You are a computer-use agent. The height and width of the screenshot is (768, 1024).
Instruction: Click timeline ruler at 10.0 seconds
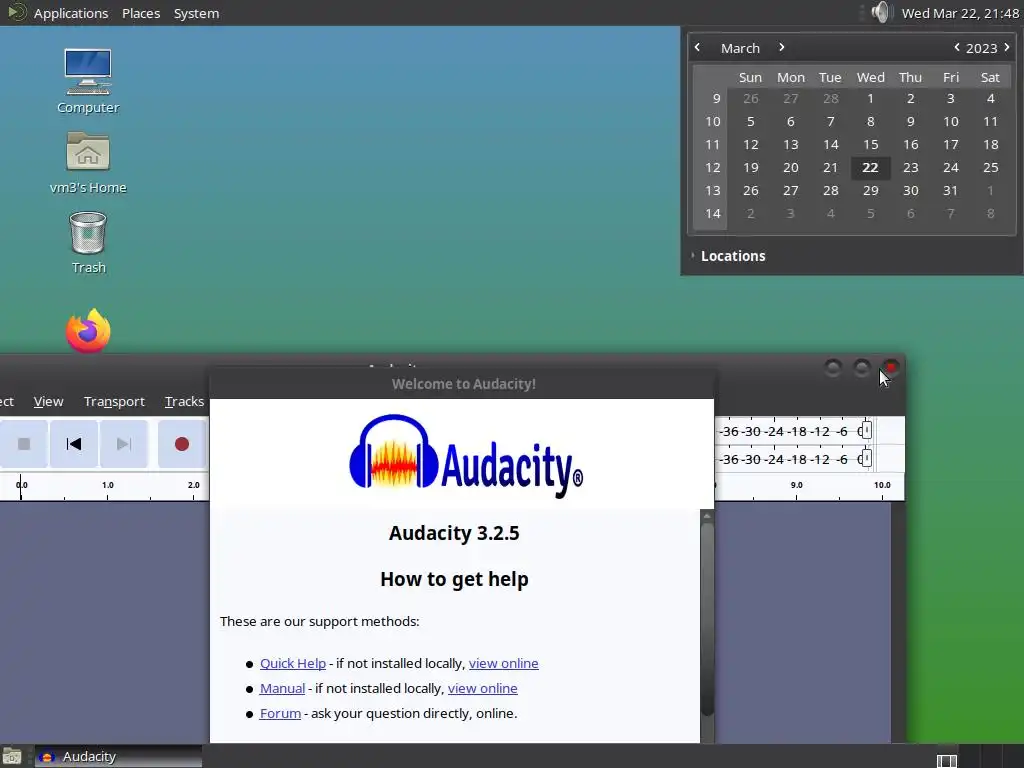882,485
